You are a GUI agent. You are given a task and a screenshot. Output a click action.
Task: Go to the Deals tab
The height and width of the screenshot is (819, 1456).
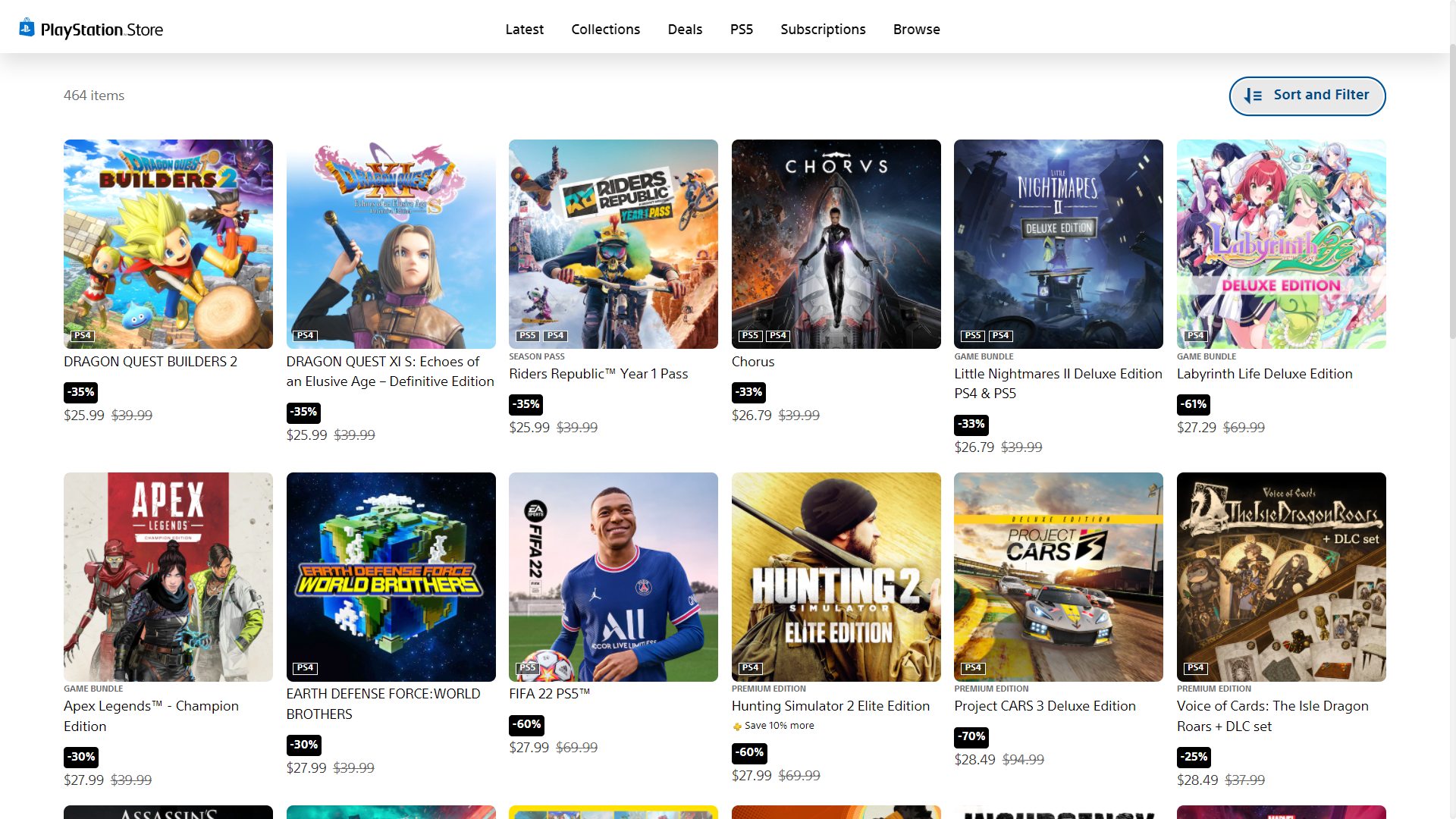[684, 29]
